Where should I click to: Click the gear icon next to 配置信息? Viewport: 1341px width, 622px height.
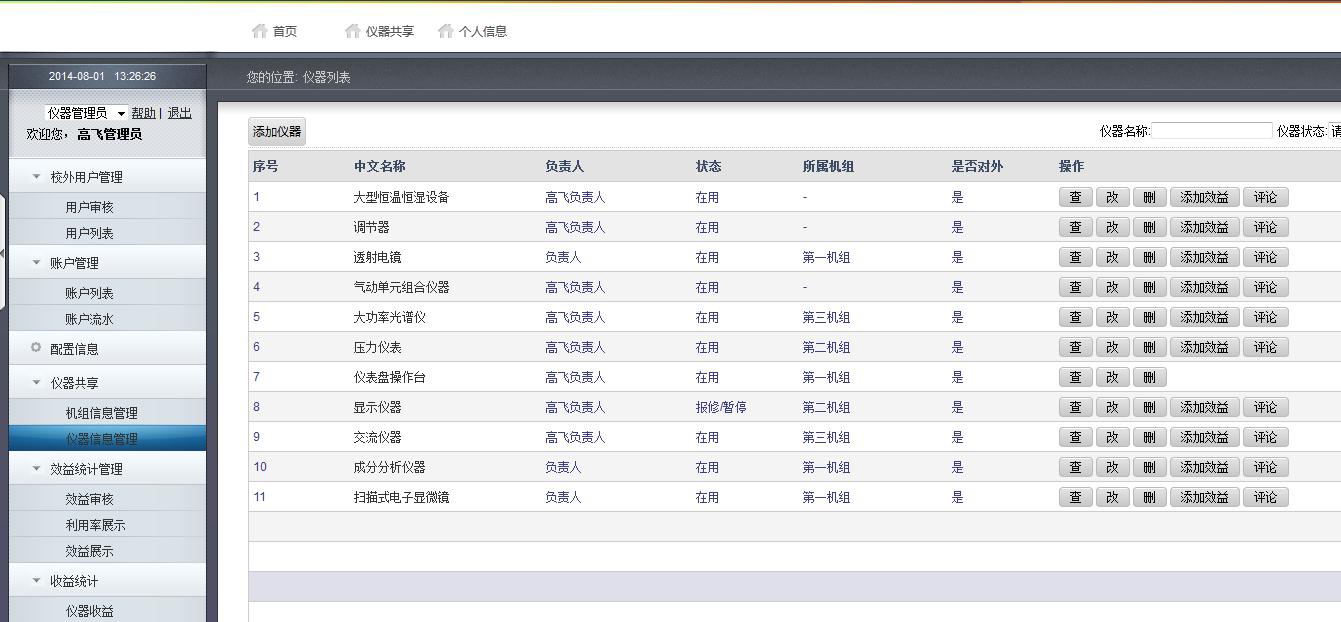36,348
